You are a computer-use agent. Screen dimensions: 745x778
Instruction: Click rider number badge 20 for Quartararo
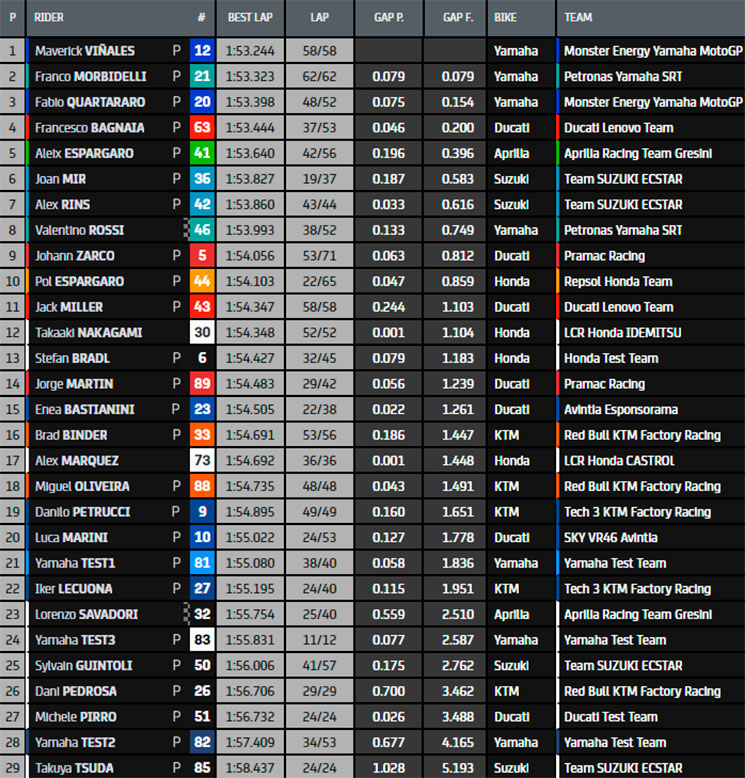(202, 102)
